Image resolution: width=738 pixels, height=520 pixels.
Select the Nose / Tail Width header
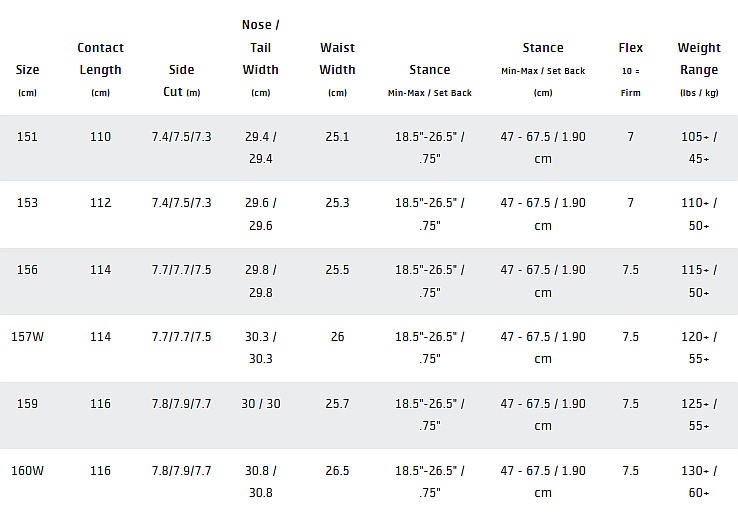(260, 47)
